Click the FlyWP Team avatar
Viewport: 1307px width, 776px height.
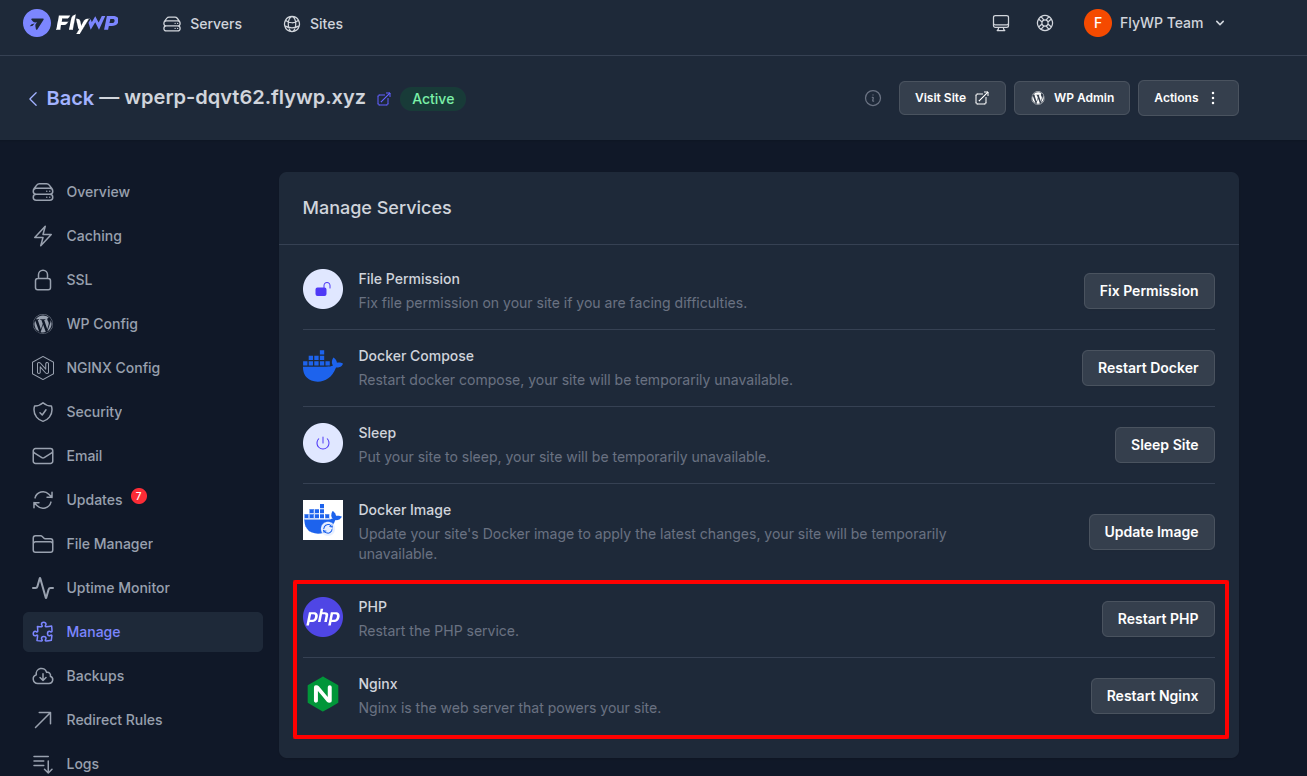[x=1097, y=23]
